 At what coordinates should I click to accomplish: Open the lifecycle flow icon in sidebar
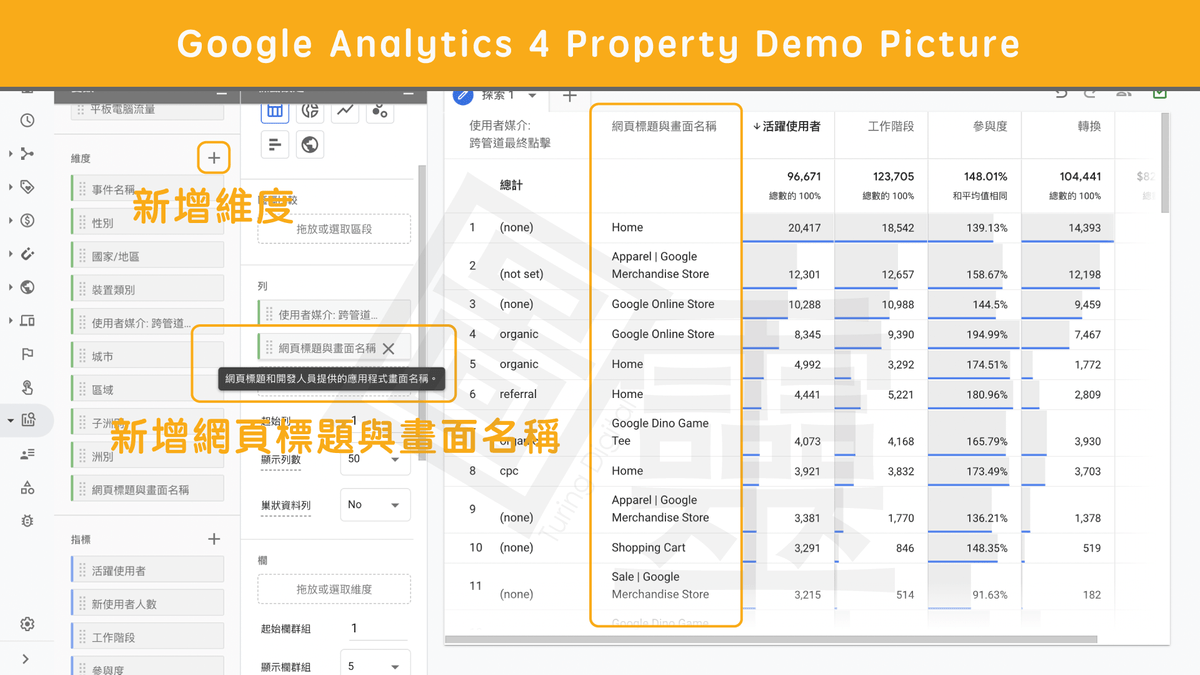pyautogui.click(x=27, y=154)
